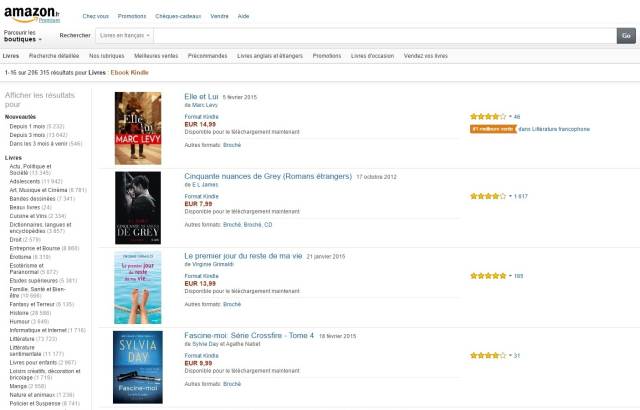This screenshot has height=410, width=640.
Task: Open Vendez vos livres
Action: 426,56
